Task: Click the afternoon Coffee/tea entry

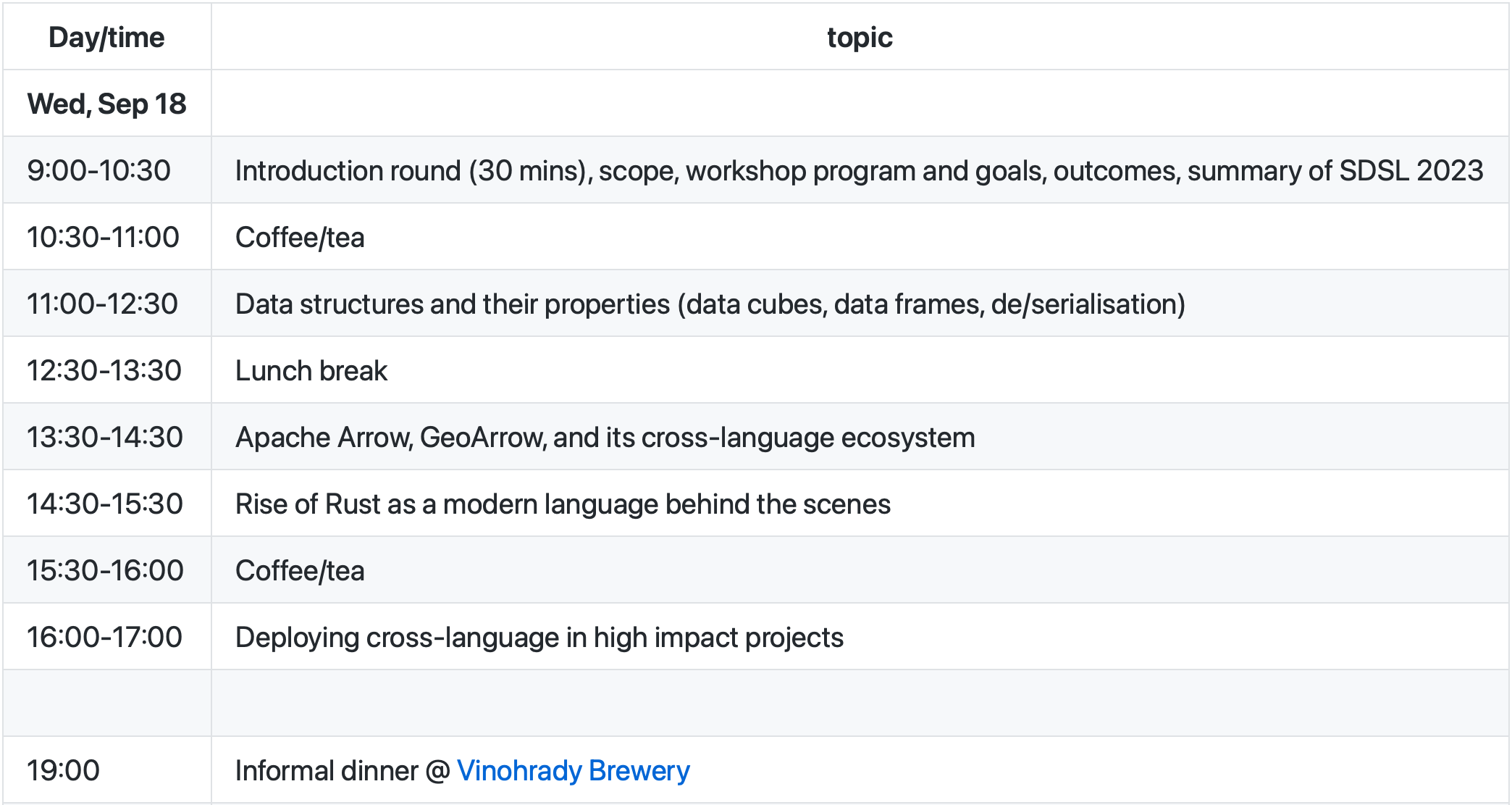Action: [x=300, y=570]
